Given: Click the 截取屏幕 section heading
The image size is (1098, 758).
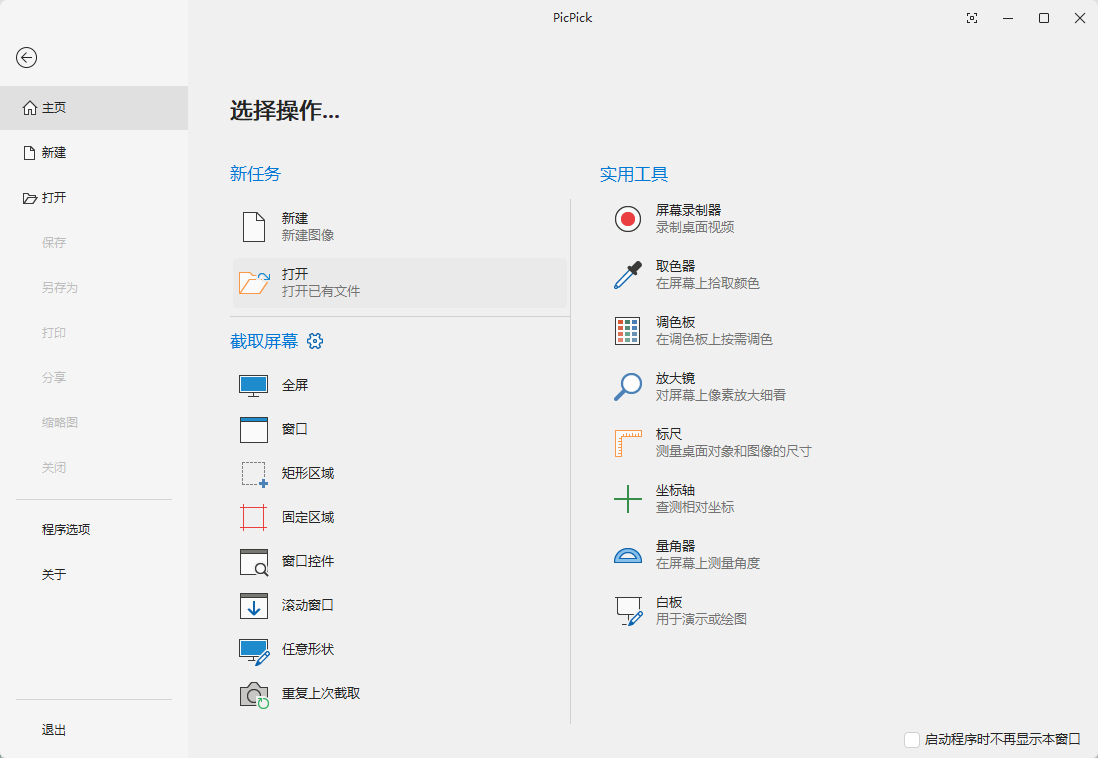Looking at the screenshot, I should pyautogui.click(x=264, y=341).
